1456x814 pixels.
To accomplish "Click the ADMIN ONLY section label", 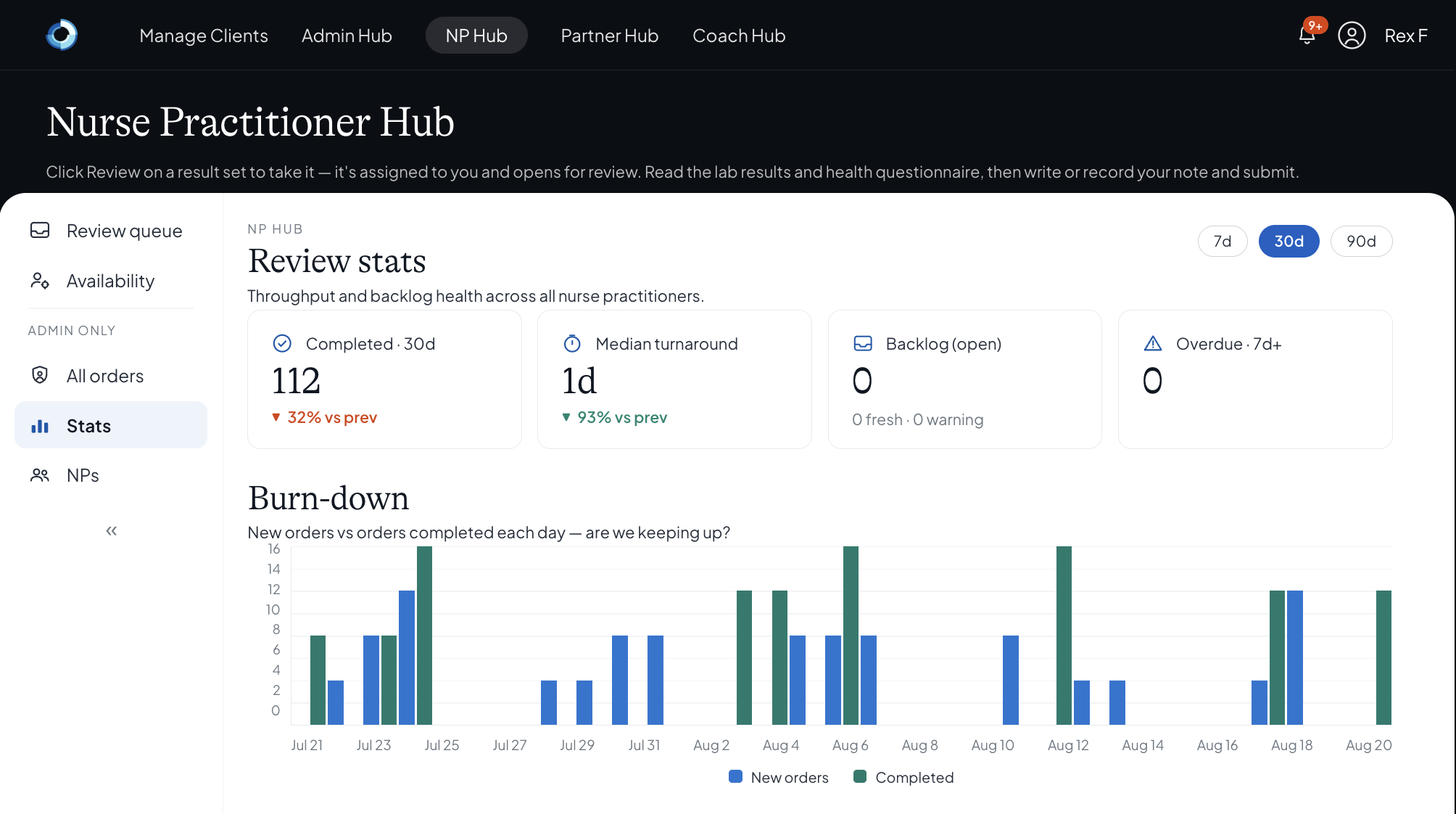I will tap(72, 331).
